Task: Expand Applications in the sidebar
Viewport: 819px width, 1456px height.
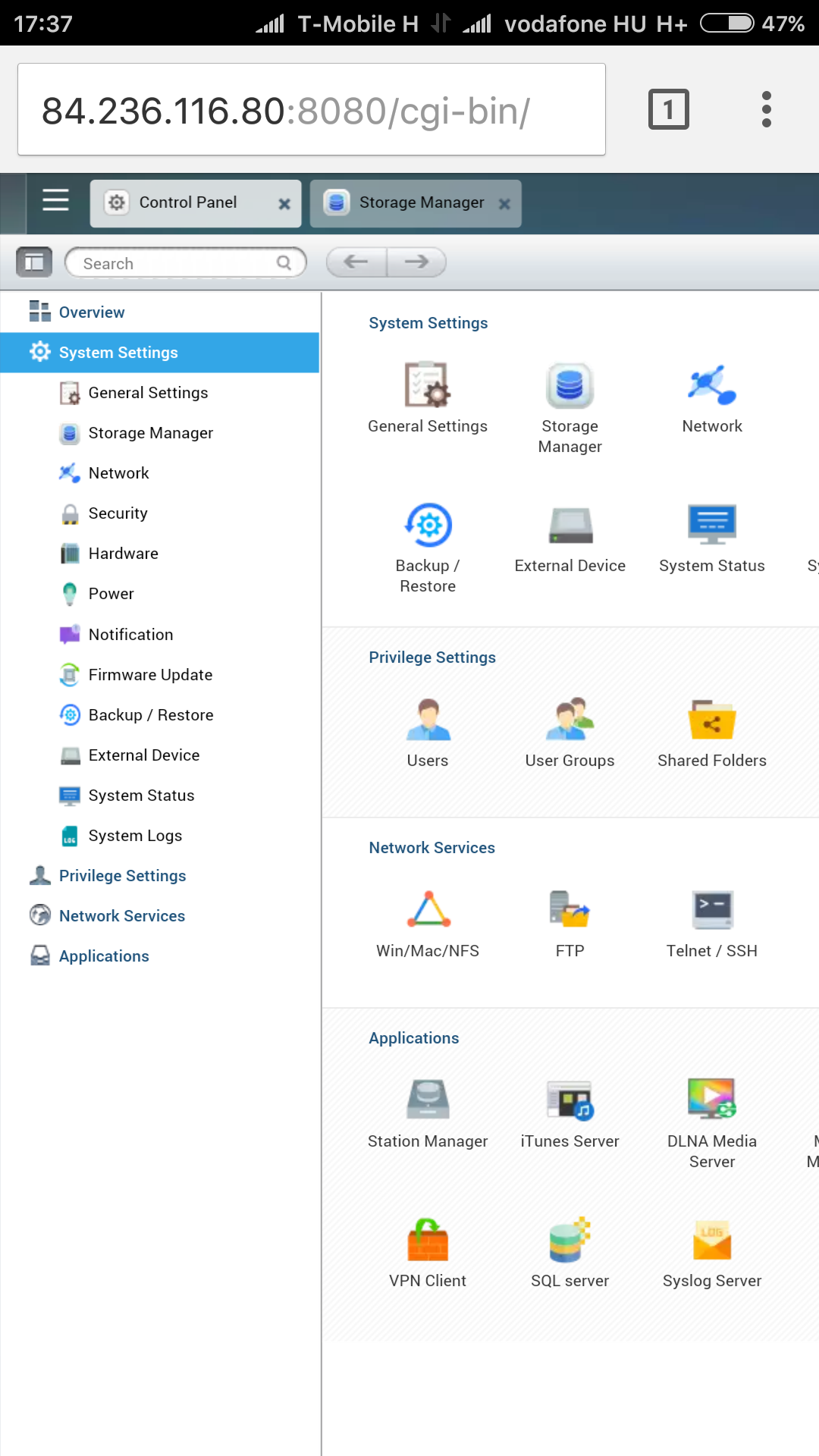Action: (104, 956)
